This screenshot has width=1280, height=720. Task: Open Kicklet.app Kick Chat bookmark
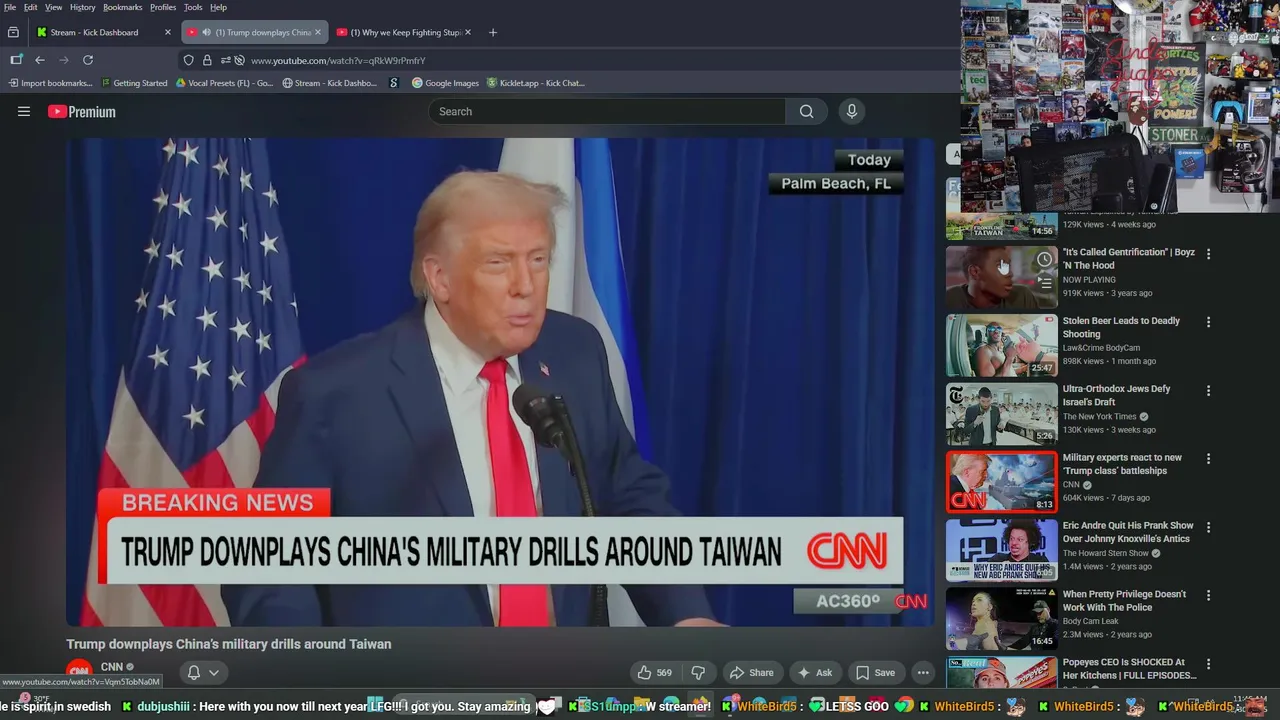[x=535, y=83]
